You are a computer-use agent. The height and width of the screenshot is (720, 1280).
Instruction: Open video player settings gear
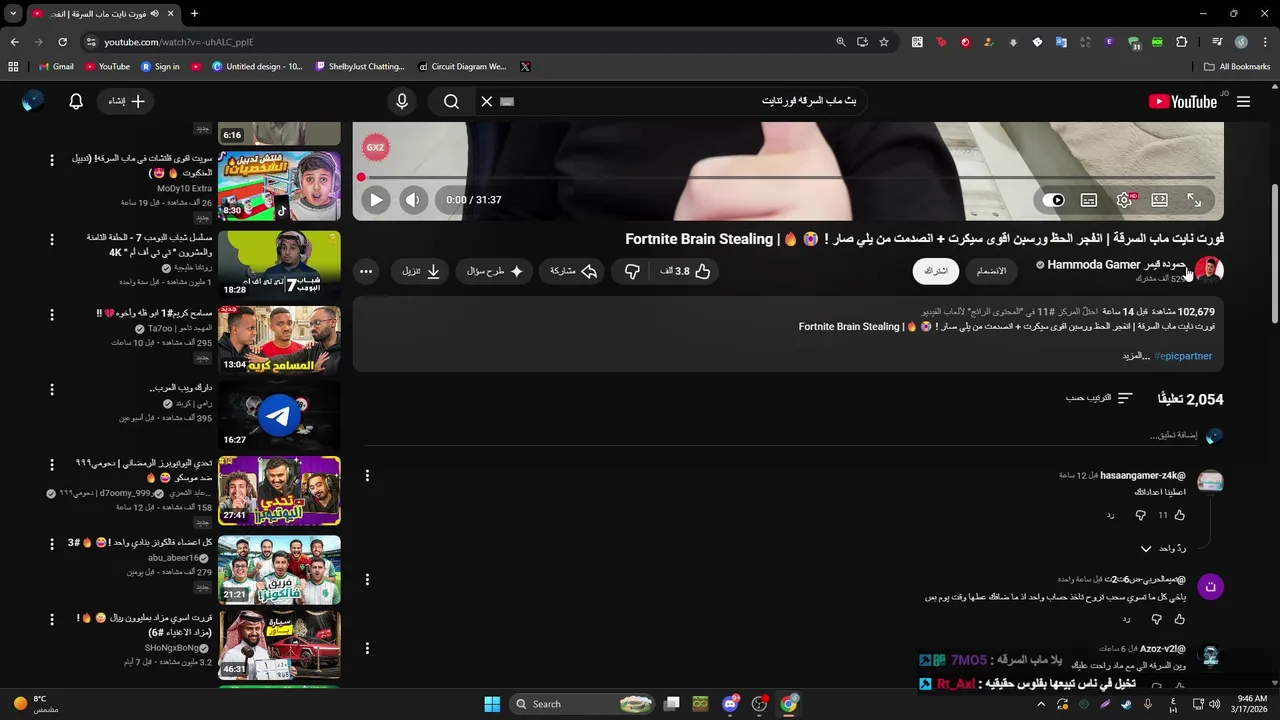click(x=1124, y=200)
